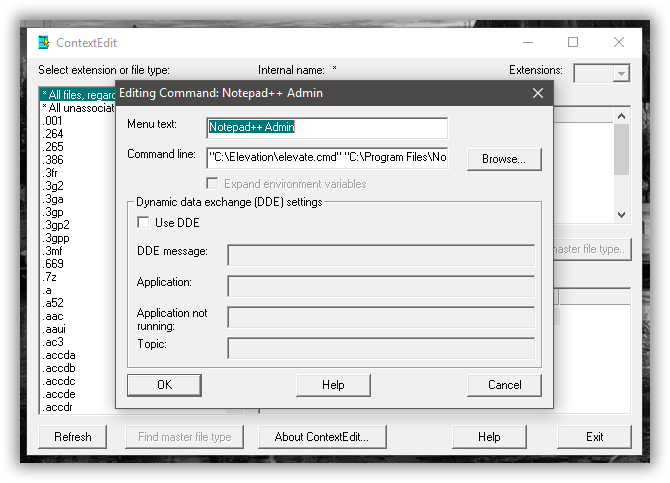Cancel the Editing Command dialog

504,385
